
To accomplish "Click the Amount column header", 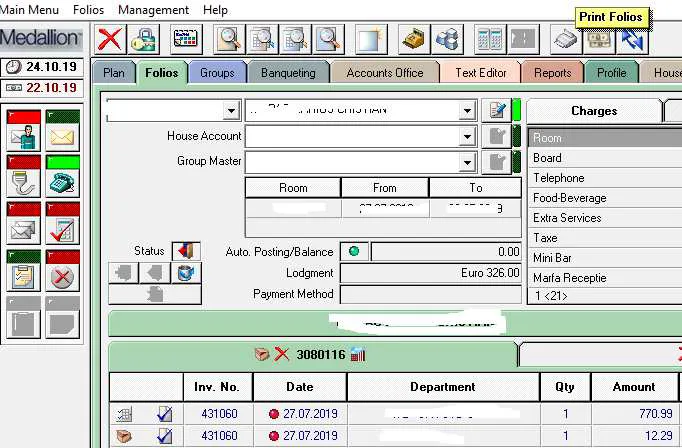I will coord(634,387).
